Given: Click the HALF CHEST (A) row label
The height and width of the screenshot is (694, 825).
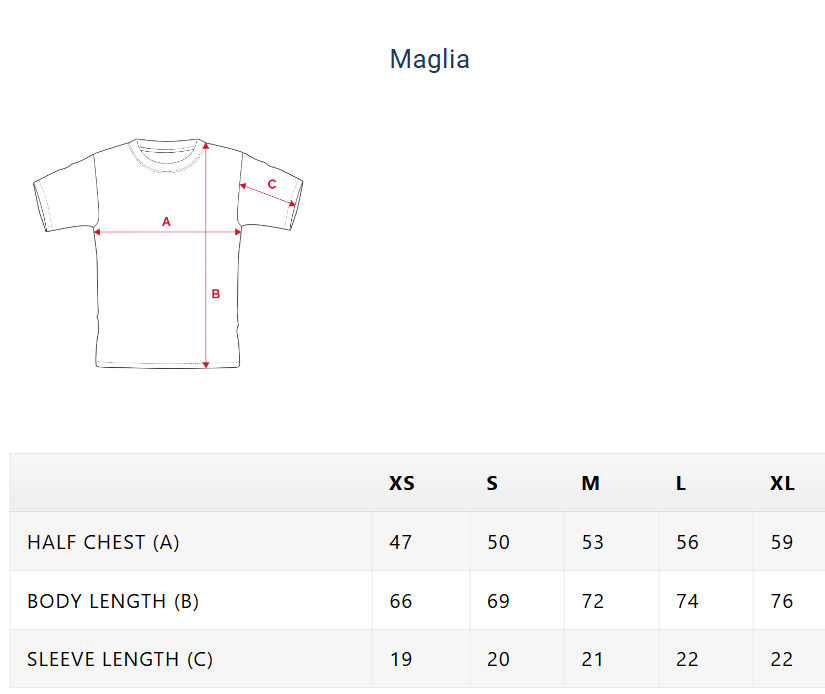Looking at the screenshot, I should pos(103,542).
